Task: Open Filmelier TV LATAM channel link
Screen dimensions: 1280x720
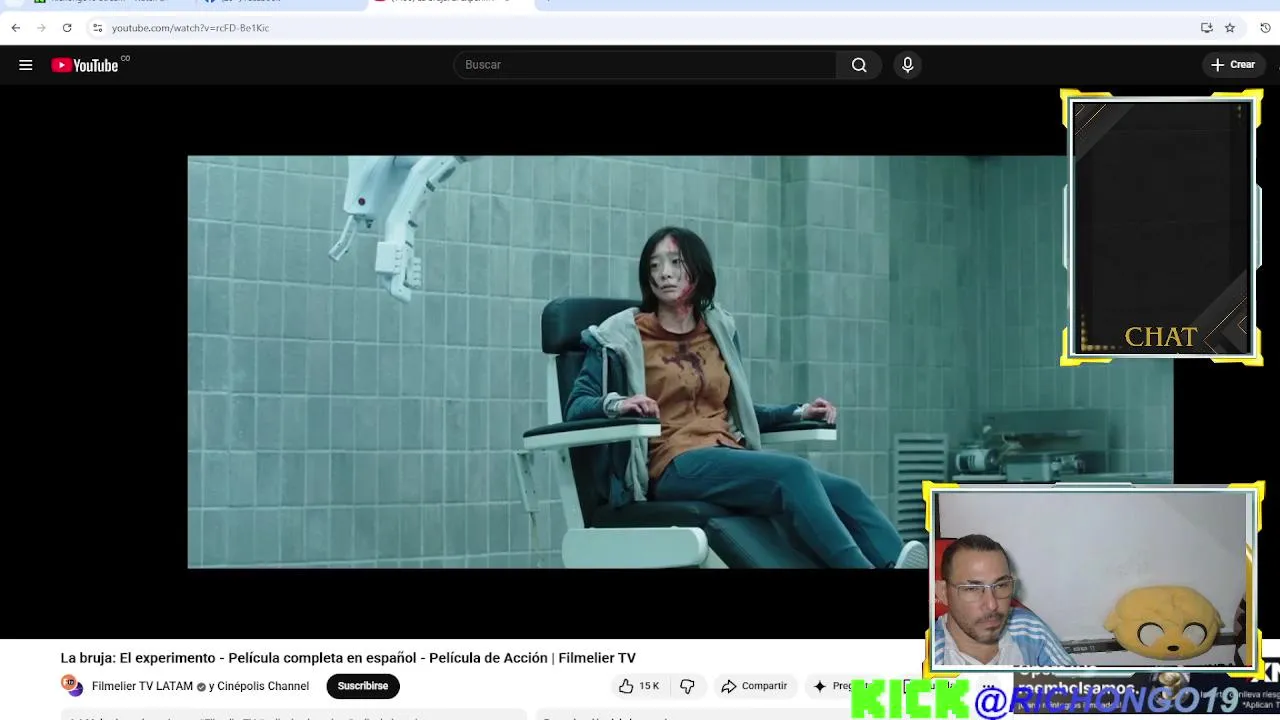Action: (142, 687)
